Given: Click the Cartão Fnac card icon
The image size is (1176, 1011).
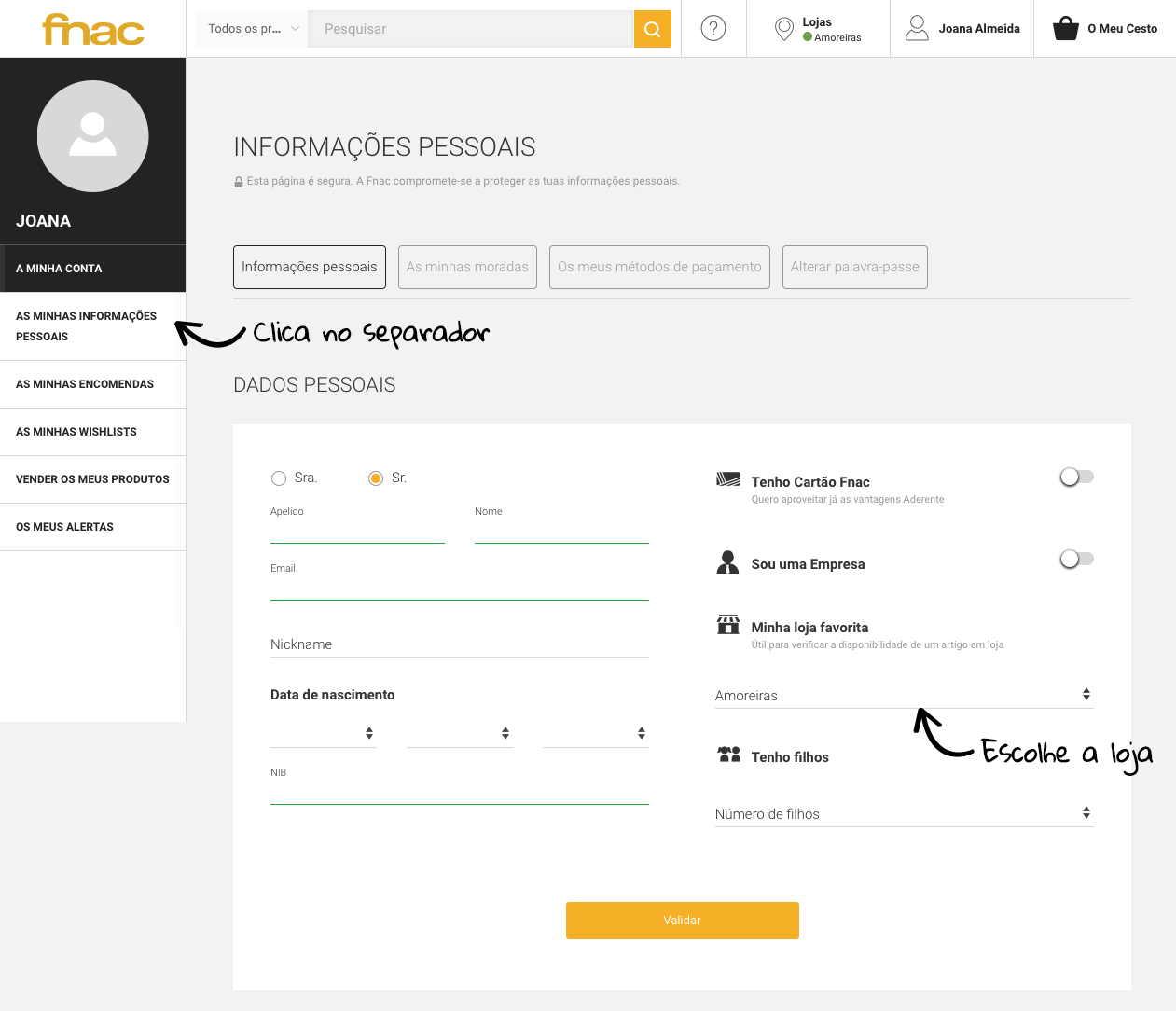Looking at the screenshot, I should tap(728, 479).
